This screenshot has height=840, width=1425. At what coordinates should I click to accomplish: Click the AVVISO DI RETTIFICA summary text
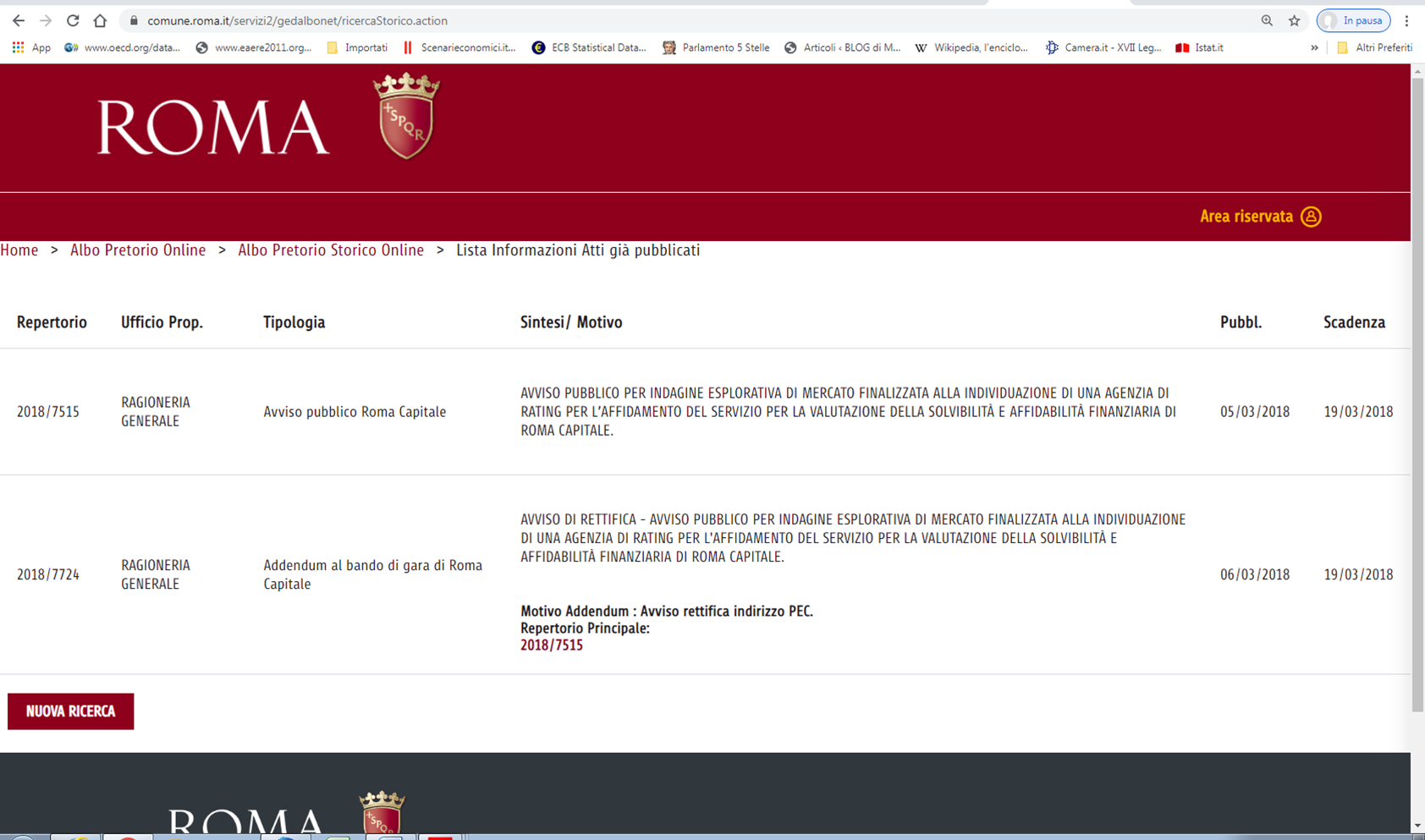[853, 538]
